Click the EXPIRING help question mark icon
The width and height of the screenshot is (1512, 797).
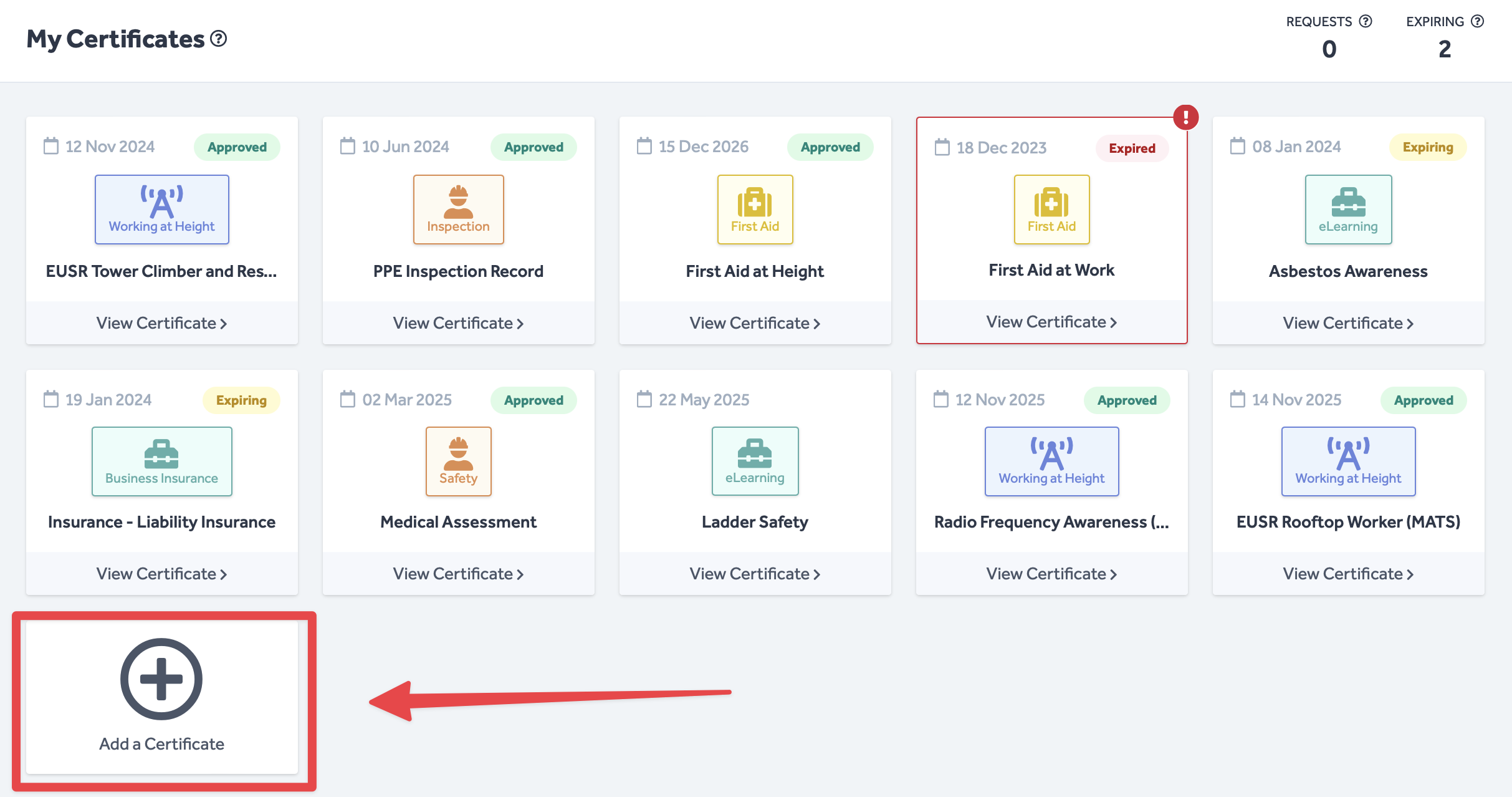(x=1477, y=21)
